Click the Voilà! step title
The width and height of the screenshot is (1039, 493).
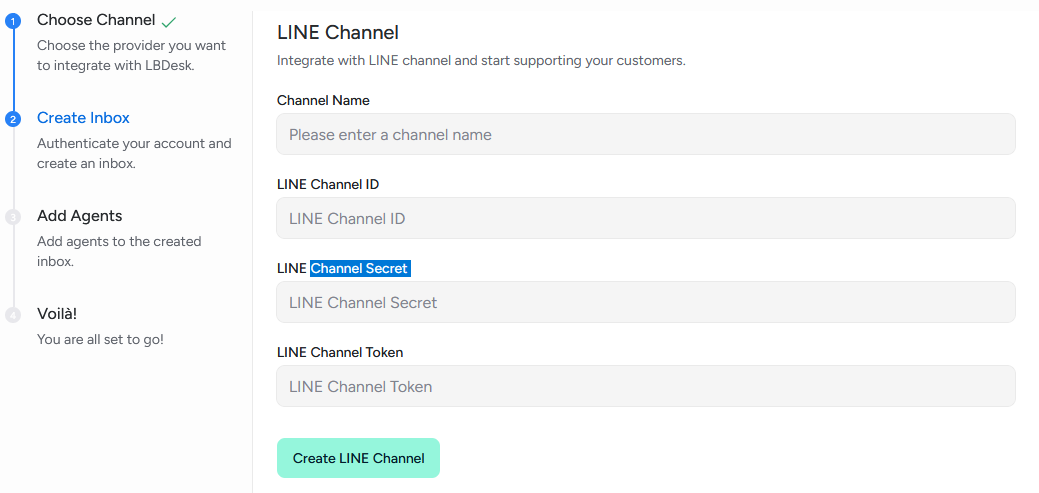(x=57, y=313)
